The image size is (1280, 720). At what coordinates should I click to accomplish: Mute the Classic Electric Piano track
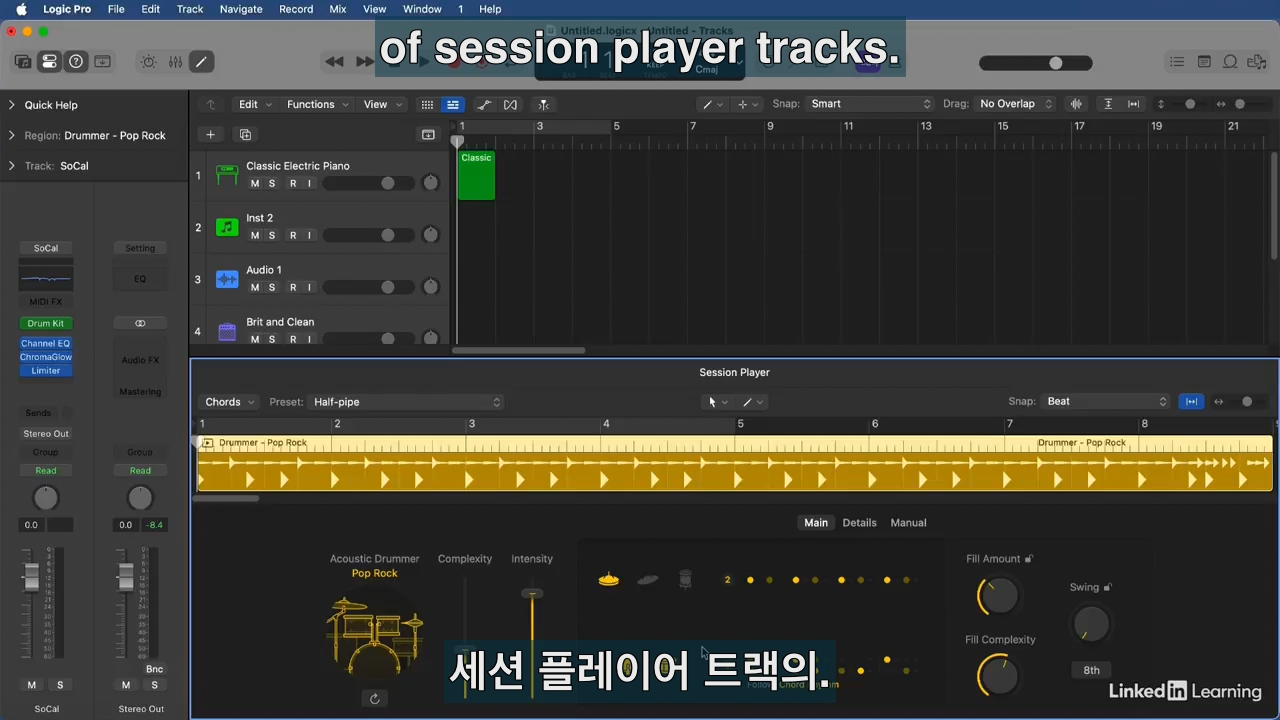(255, 183)
